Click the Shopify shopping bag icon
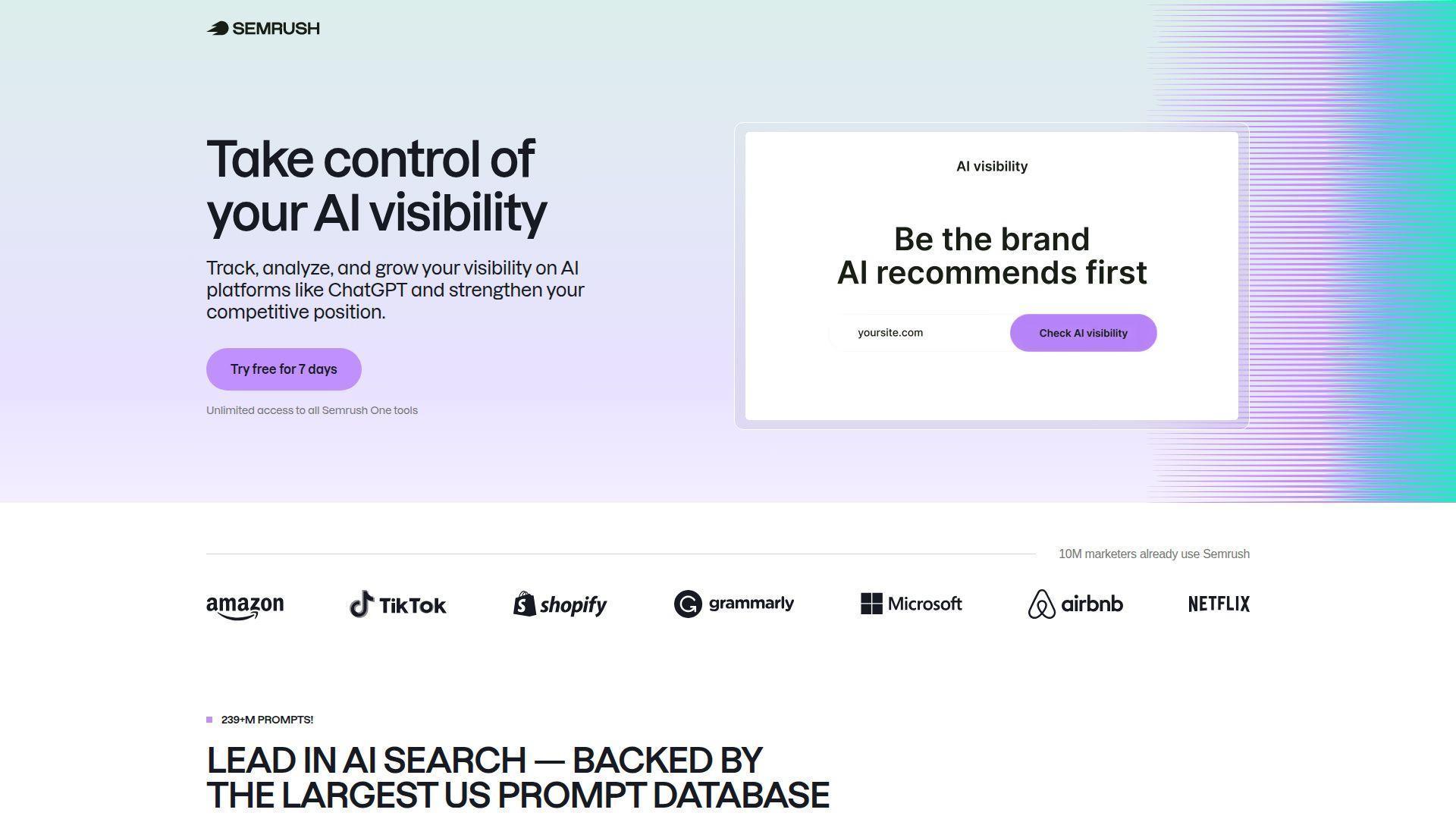 pos(525,604)
